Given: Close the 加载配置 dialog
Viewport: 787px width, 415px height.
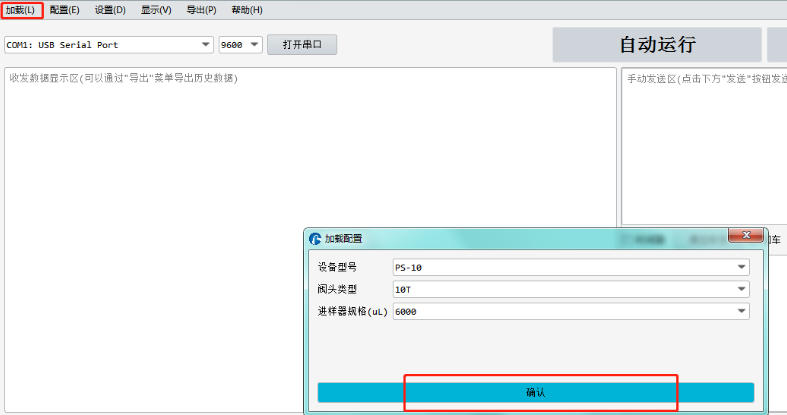Looking at the screenshot, I should pos(746,235).
